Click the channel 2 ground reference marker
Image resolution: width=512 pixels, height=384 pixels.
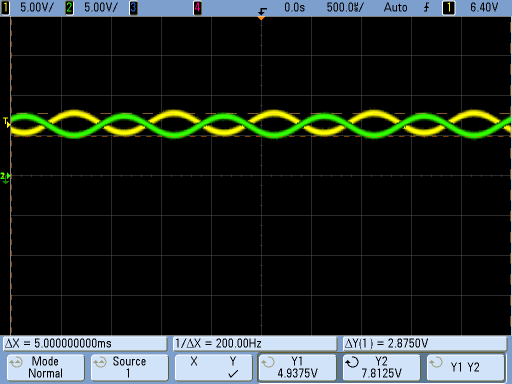[x=5, y=177]
